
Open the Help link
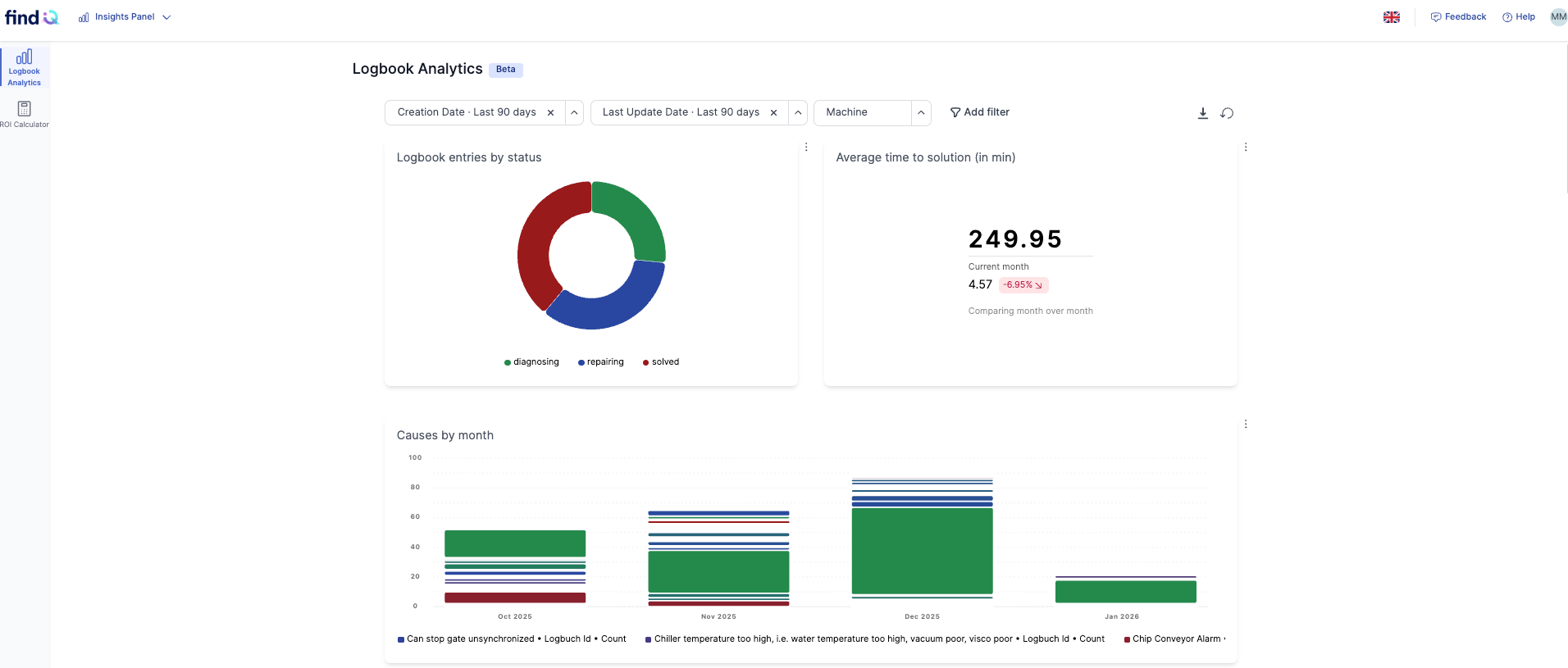(1519, 17)
